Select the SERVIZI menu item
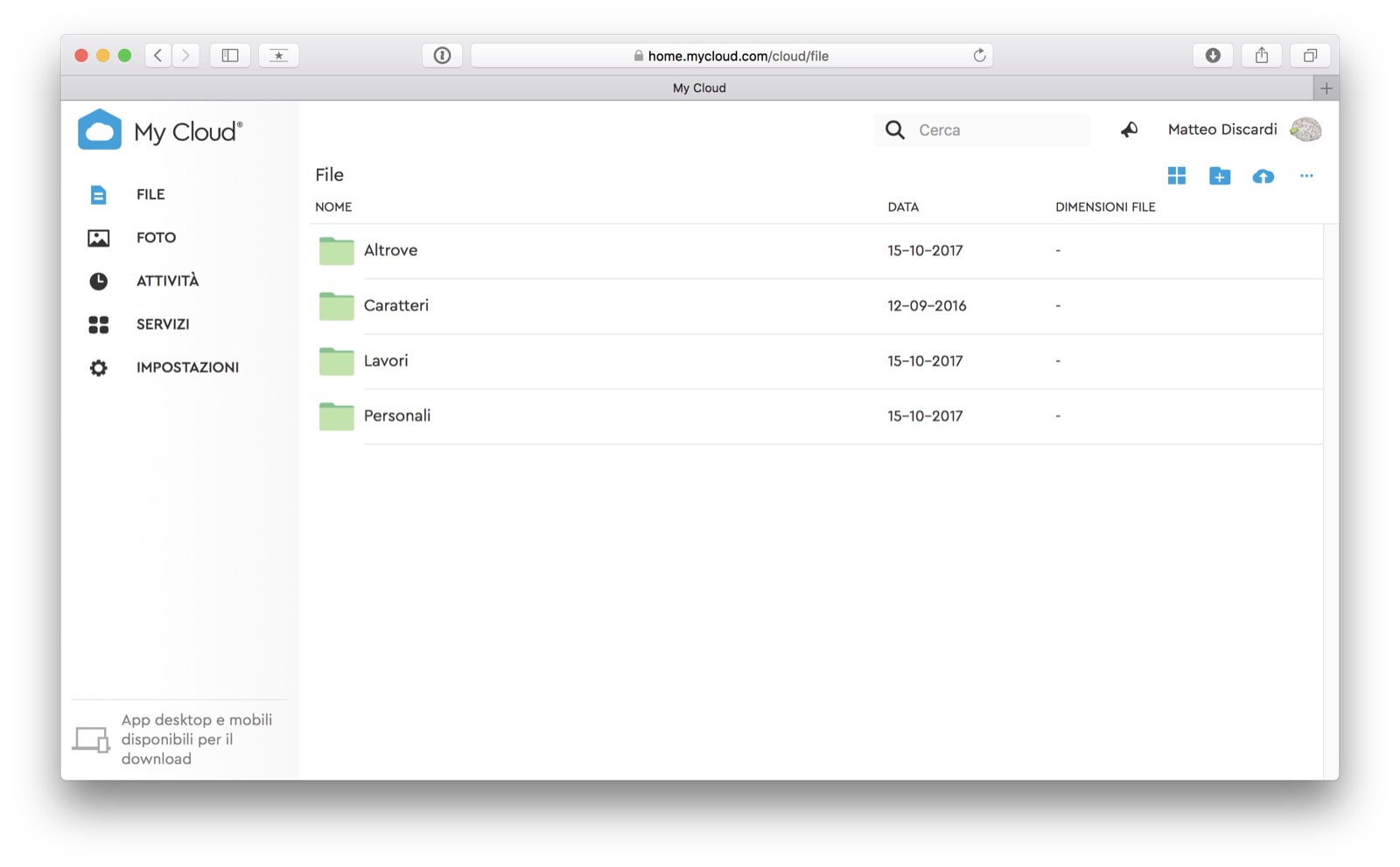Image resolution: width=1400 pixels, height=867 pixels. (163, 325)
